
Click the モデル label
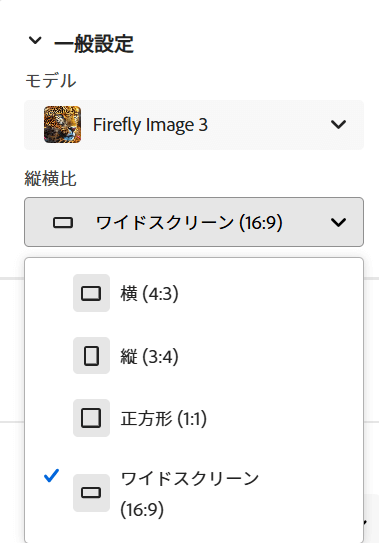tap(51, 81)
